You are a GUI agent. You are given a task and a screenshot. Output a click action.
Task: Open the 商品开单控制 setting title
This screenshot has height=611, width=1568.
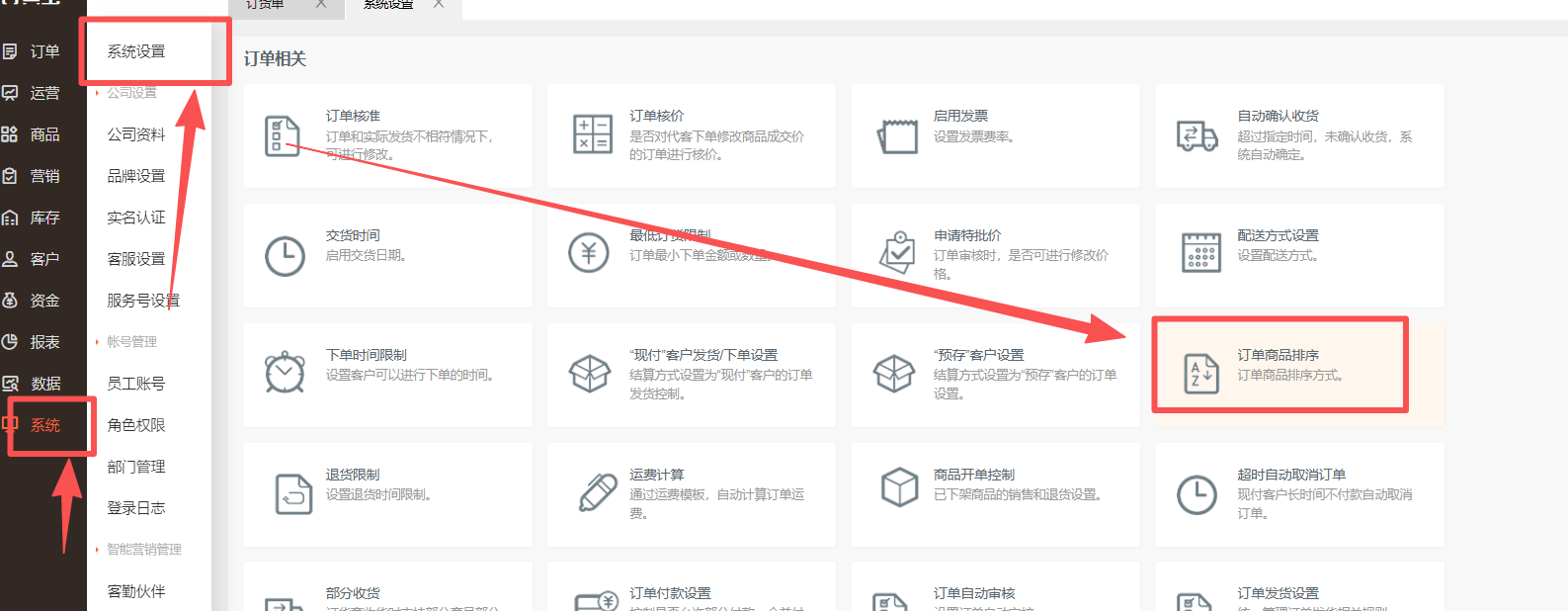[974, 475]
